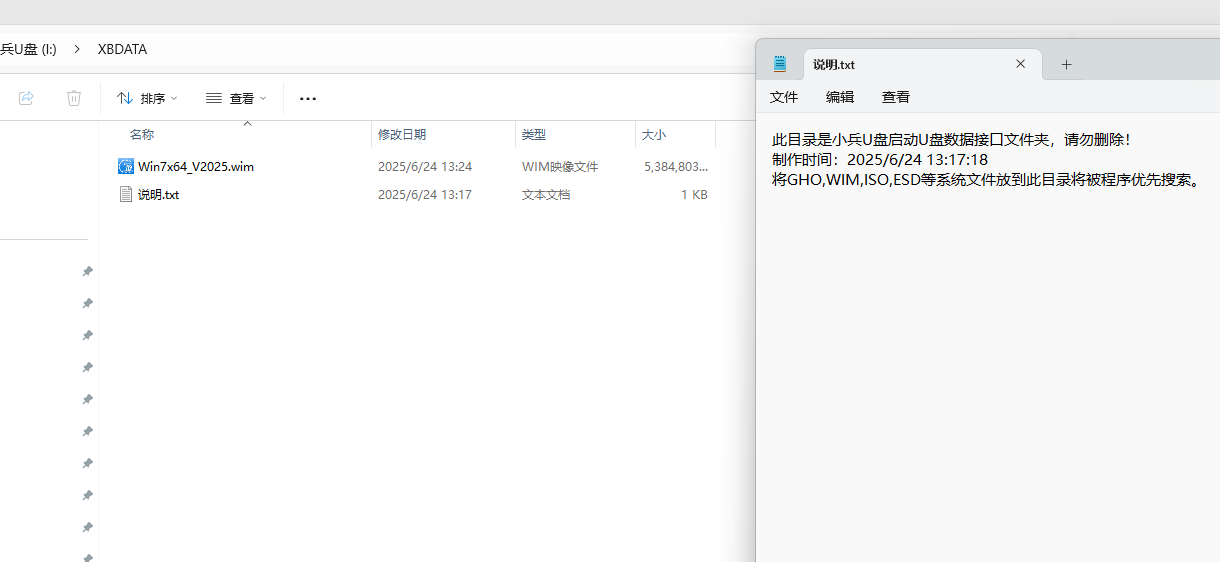The width and height of the screenshot is (1220, 562).
Task: Click the 2025/6/24 13:24 modified date cell
Action: [x=425, y=167]
